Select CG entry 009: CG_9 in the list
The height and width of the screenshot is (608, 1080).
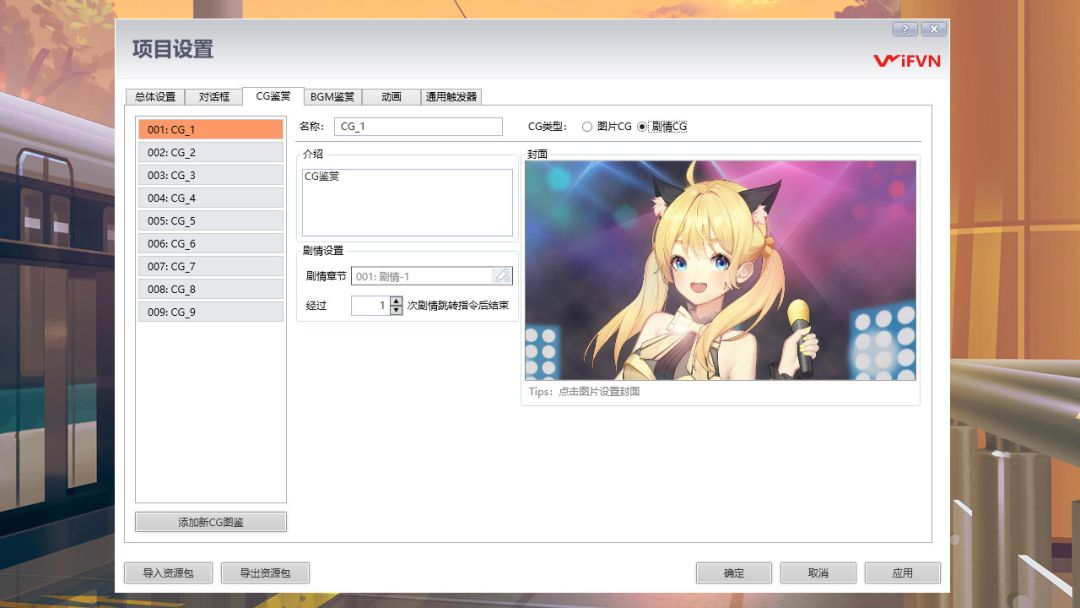point(210,311)
